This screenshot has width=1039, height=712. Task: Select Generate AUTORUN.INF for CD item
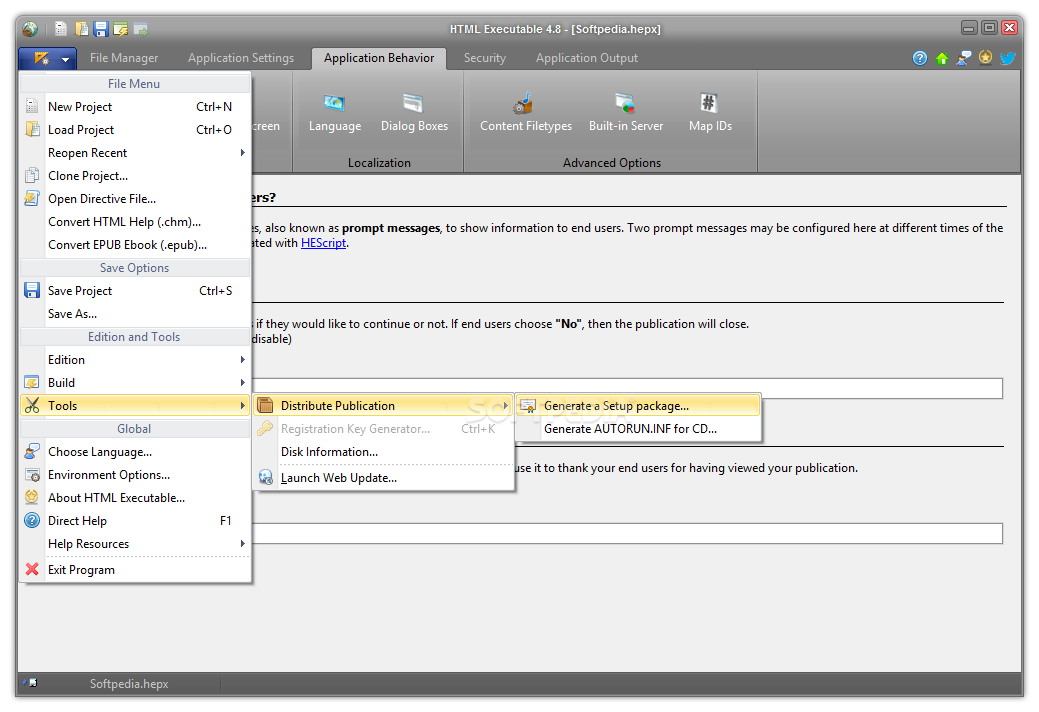pos(638,429)
